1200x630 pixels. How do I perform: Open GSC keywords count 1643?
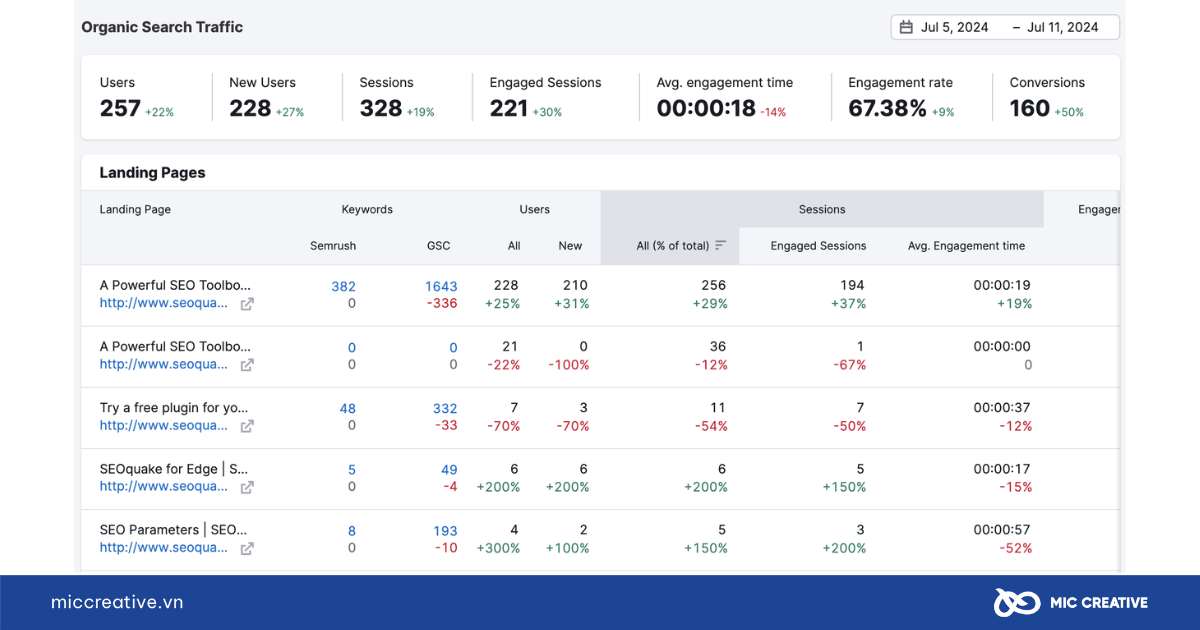441,286
